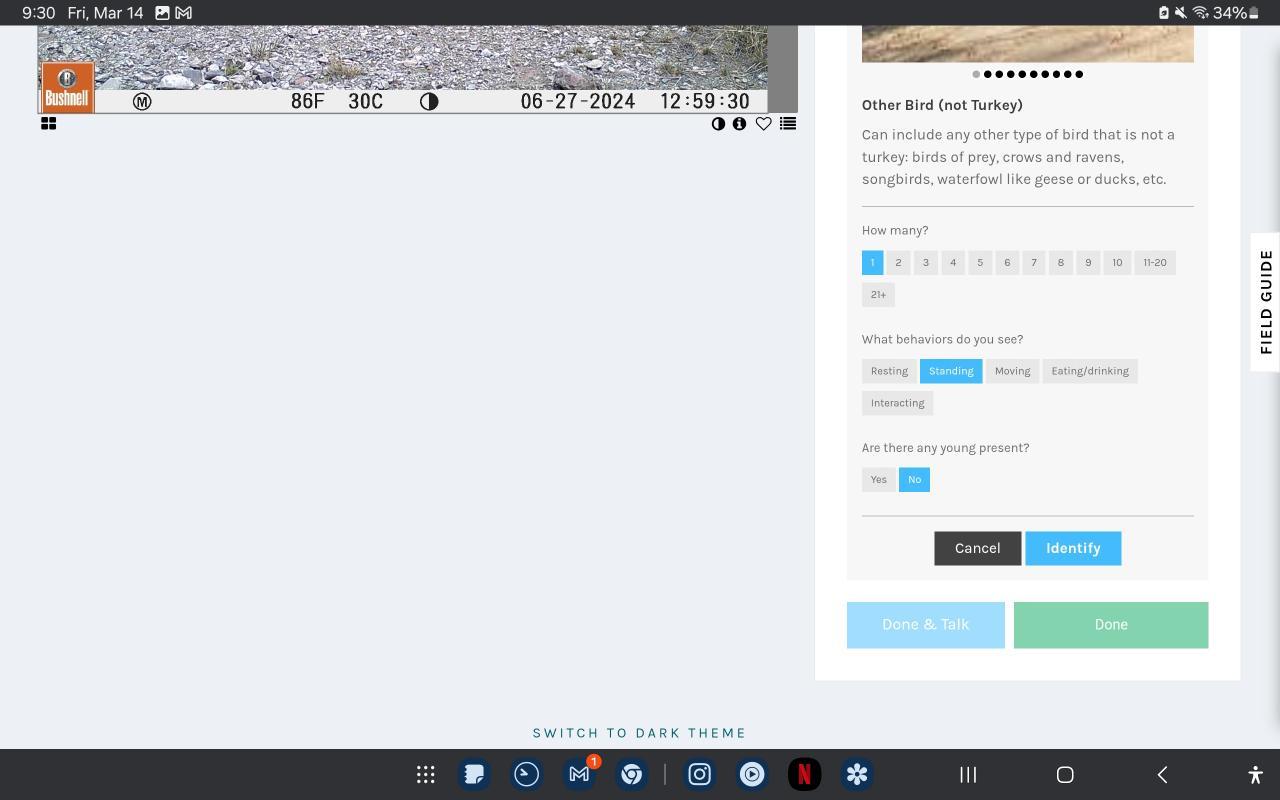Launch the notes app from the taskbar
This screenshot has width=1280, height=800.
tap(474, 775)
